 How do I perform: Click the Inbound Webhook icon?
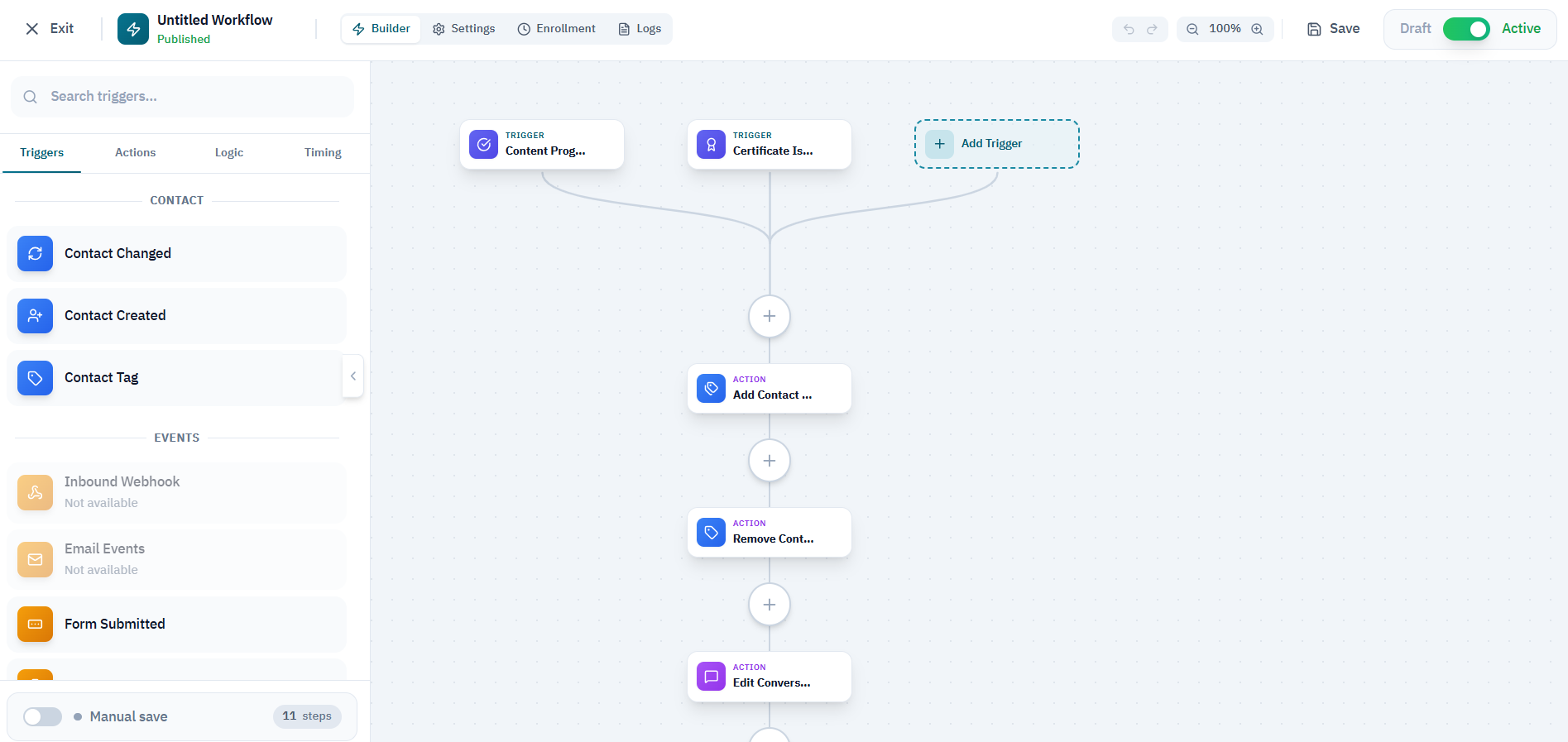35,493
